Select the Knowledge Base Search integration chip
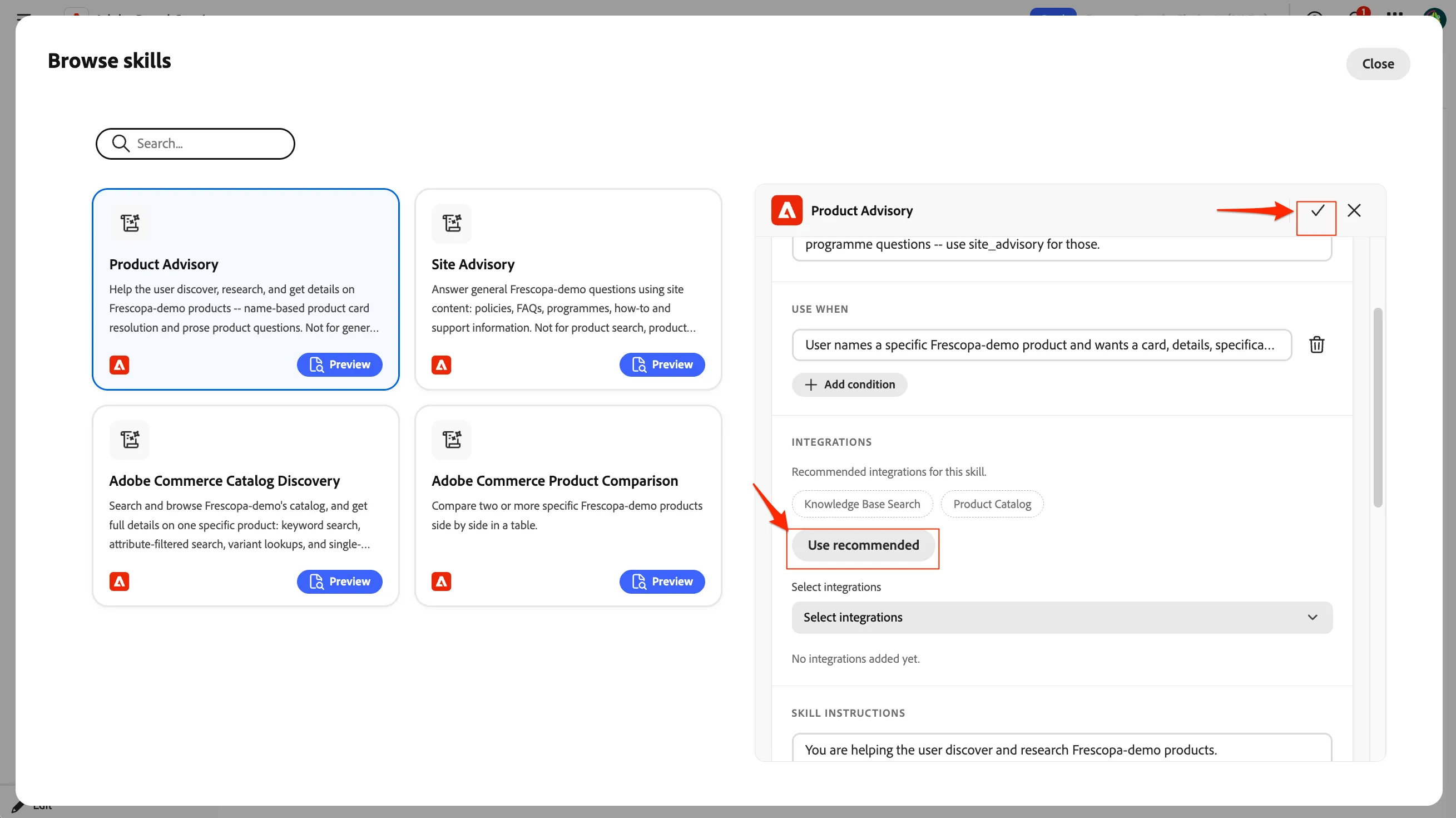 tap(861, 504)
